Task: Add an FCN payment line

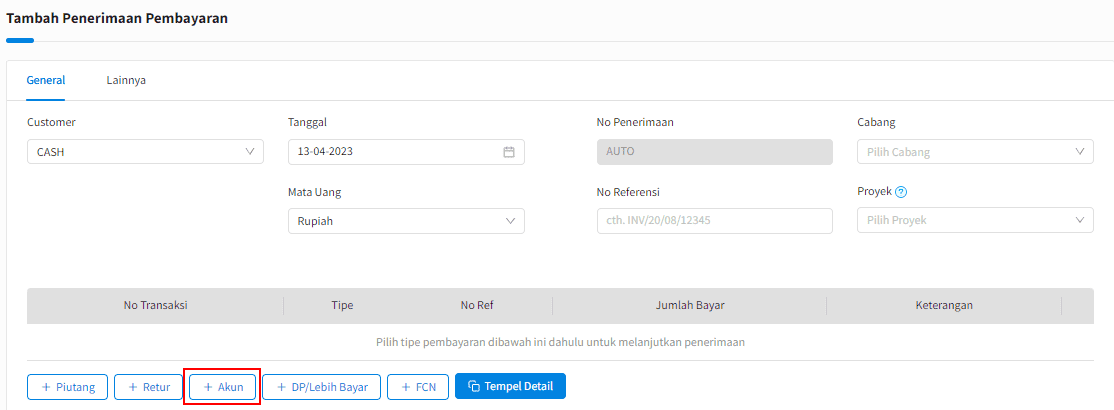Action: [418, 387]
